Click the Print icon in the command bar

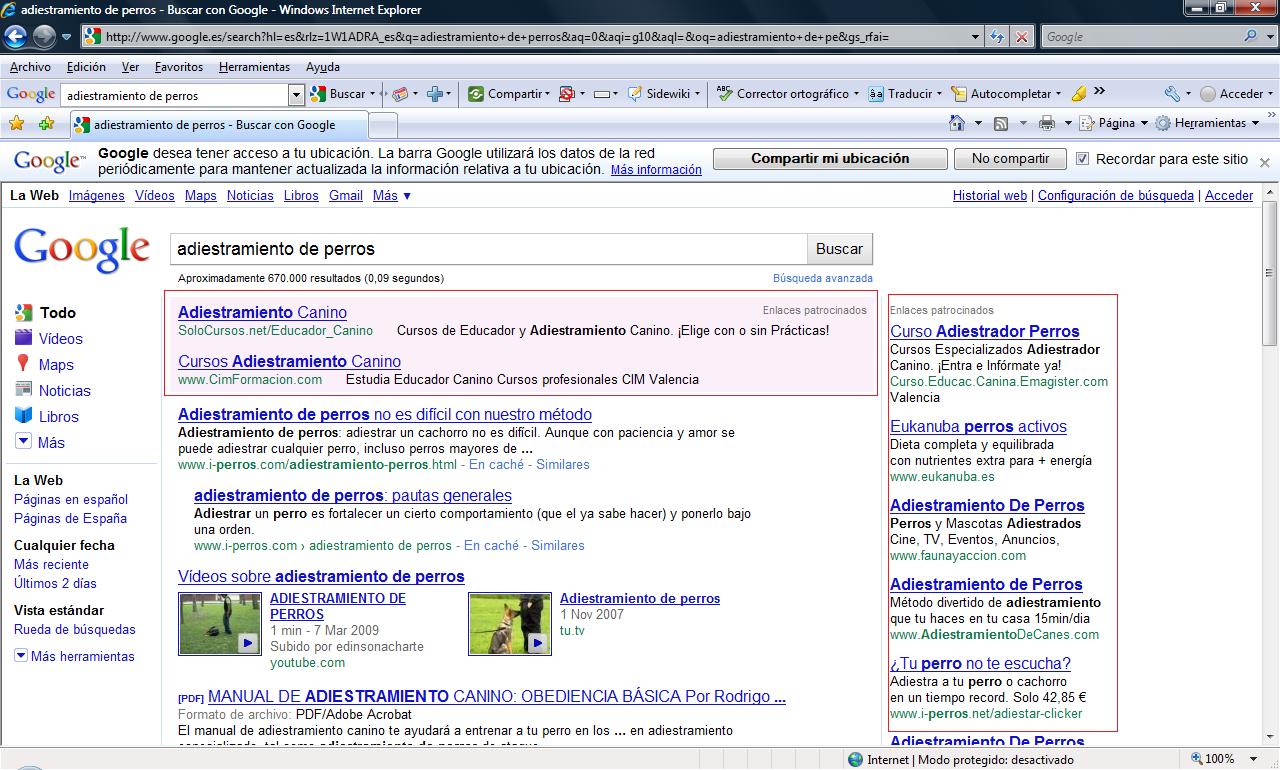pos(1047,123)
